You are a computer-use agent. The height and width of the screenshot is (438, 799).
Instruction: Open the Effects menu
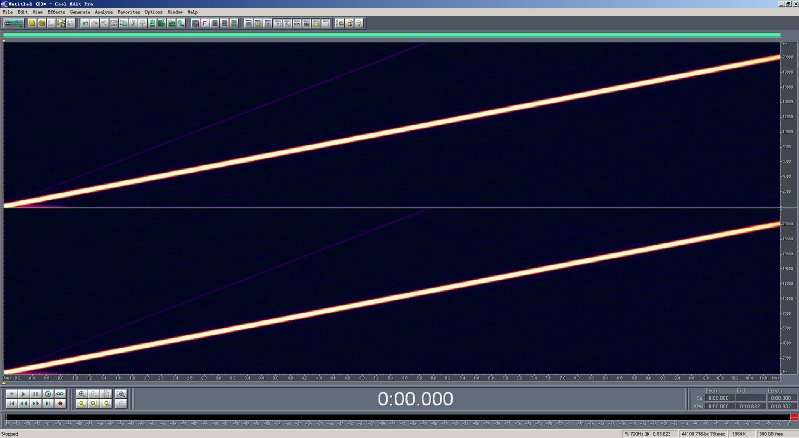pyautogui.click(x=55, y=11)
